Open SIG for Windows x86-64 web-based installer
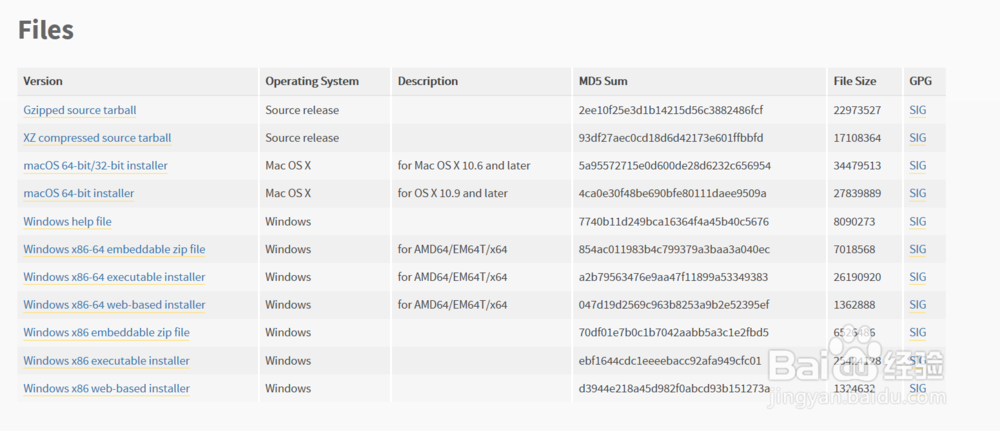 click(x=918, y=305)
